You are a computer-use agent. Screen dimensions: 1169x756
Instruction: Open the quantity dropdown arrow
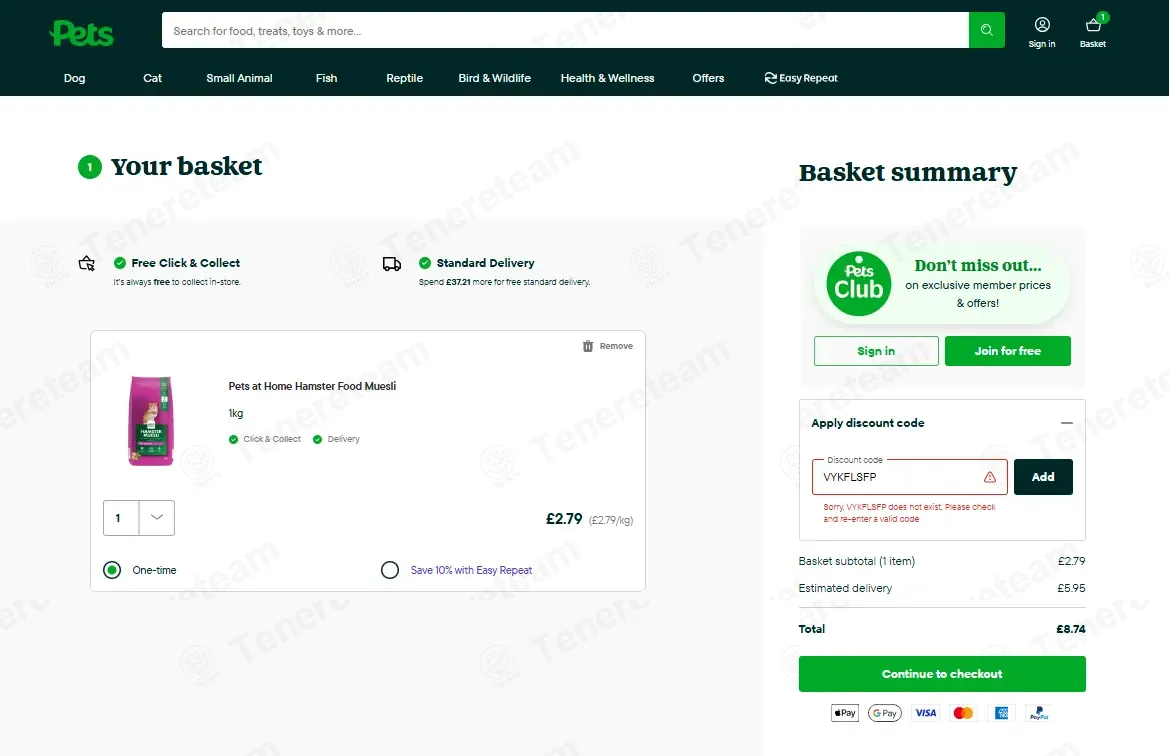pyautogui.click(x=157, y=517)
